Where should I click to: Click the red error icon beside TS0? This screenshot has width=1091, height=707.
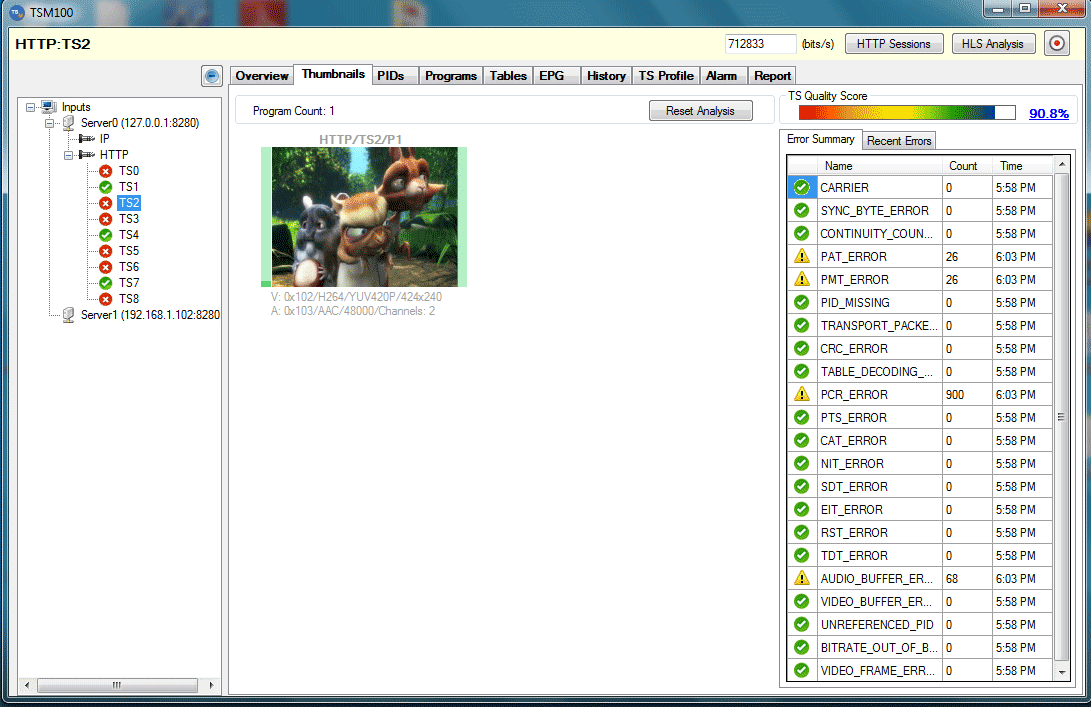pos(105,171)
